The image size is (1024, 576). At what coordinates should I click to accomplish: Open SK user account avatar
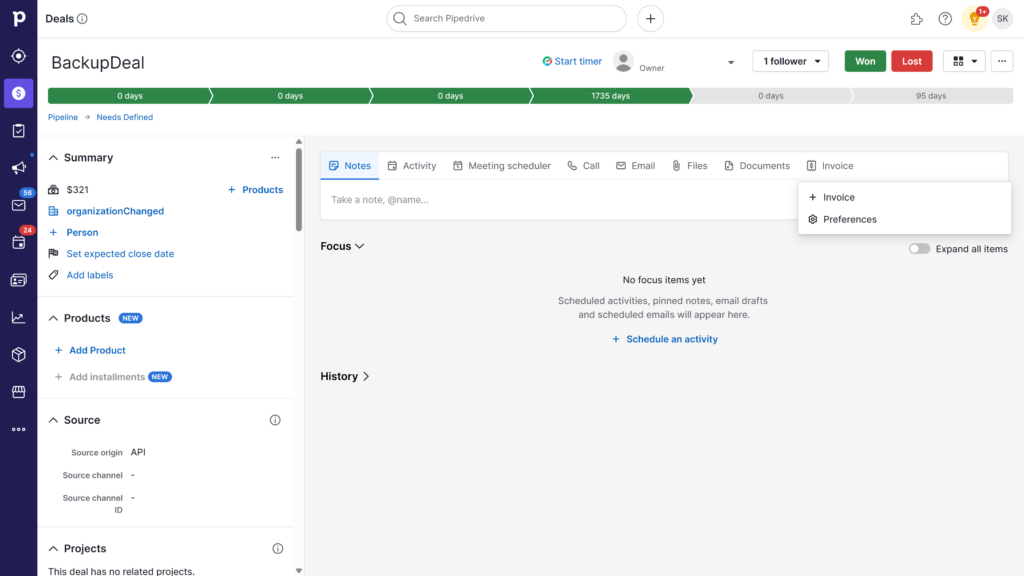[x=1002, y=19]
